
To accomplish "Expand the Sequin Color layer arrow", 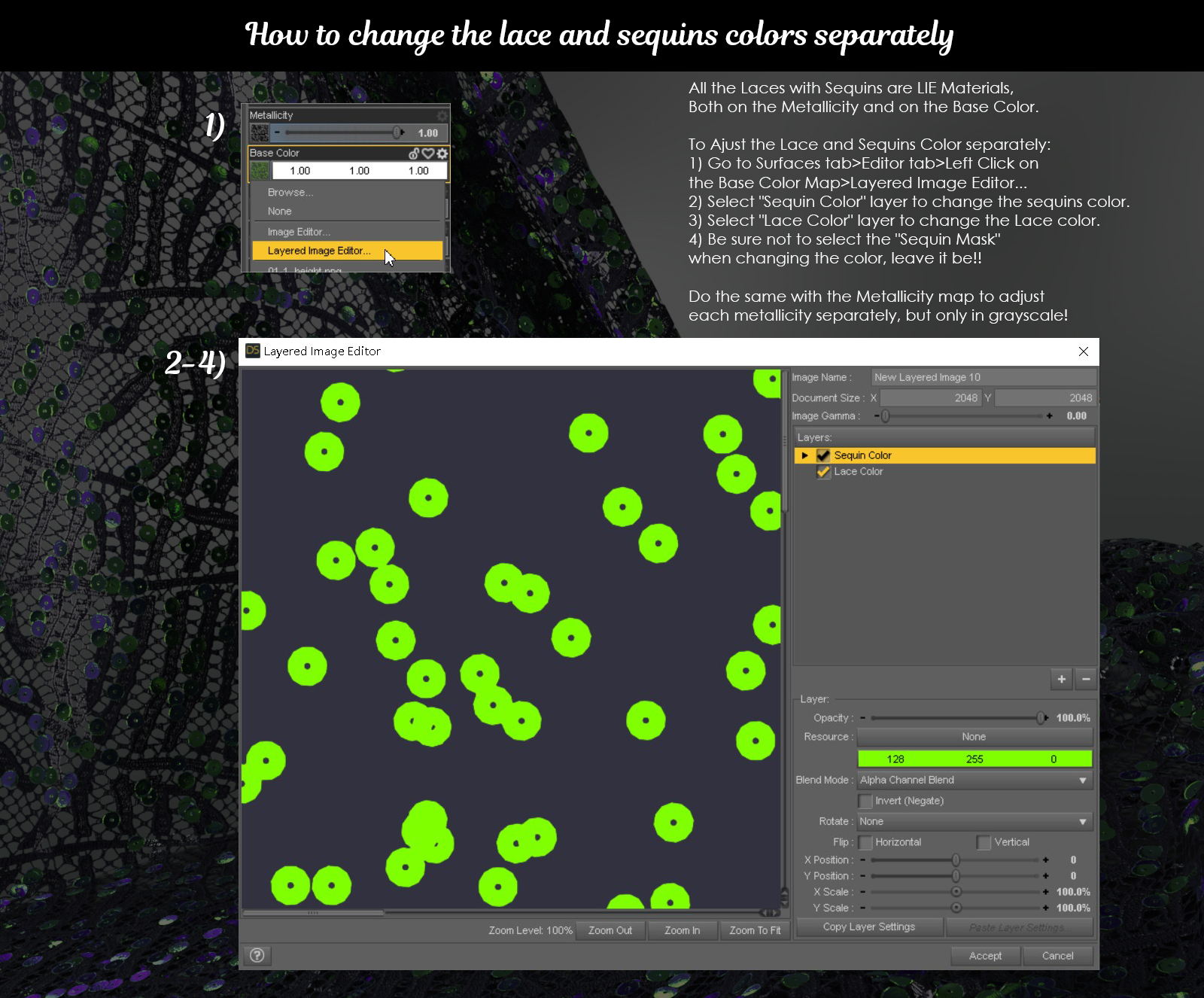I will tap(804, 455).
